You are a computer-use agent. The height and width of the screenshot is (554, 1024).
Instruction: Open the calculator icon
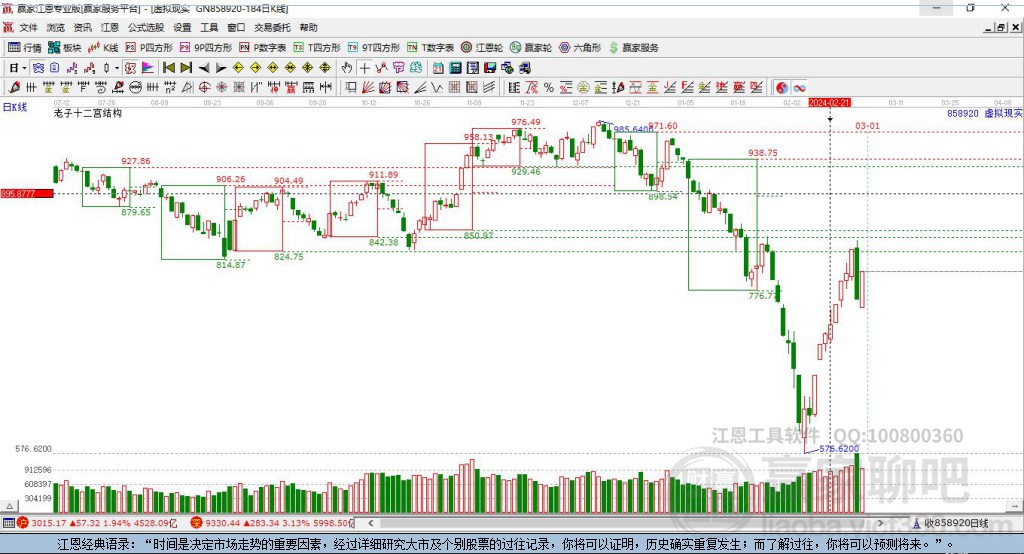(455, 68)
